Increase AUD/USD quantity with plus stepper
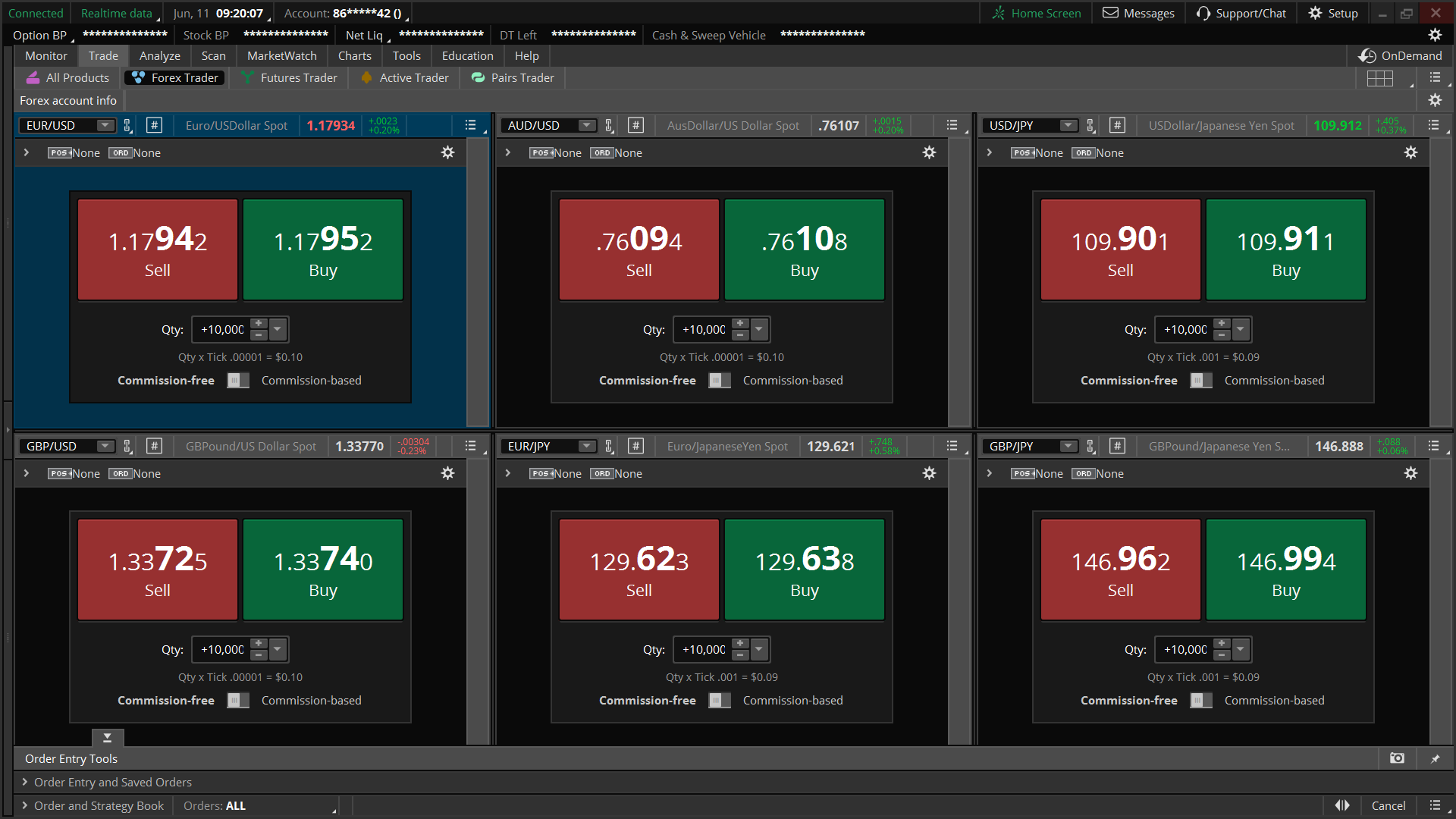 pyautogui.click(x=740, y=324)
